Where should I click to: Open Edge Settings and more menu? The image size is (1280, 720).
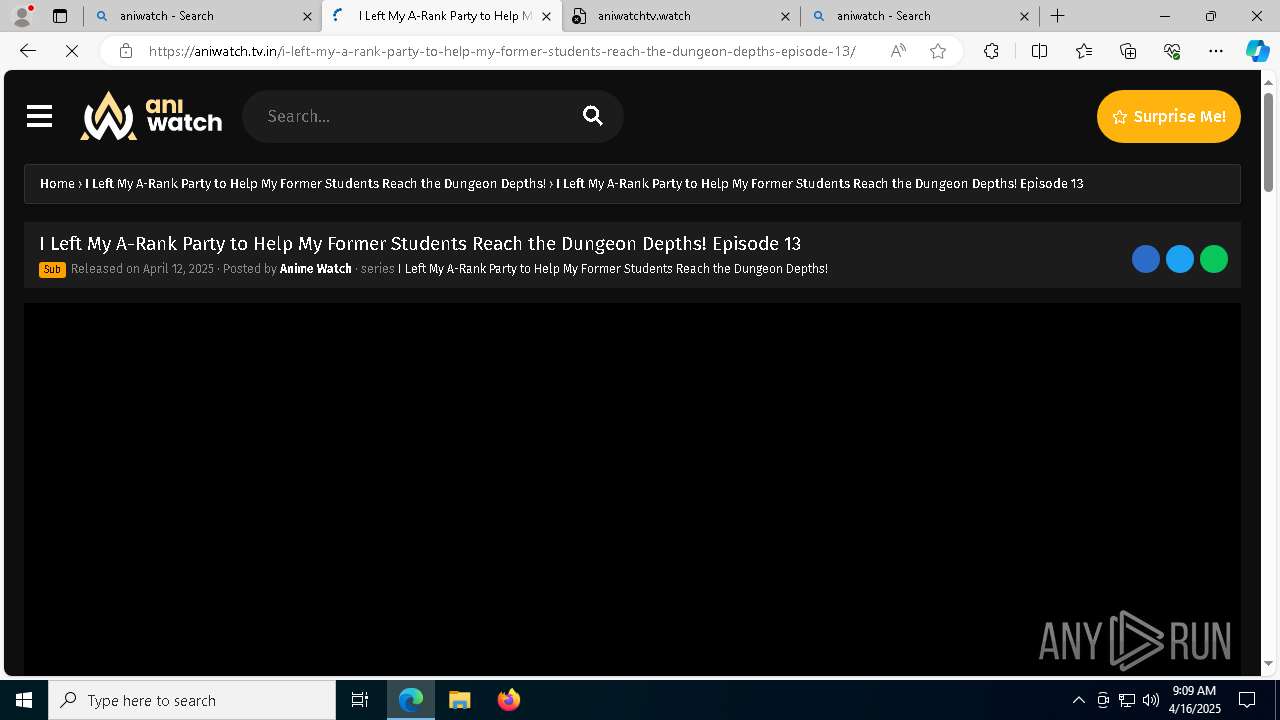click(x=1216, y=51)
